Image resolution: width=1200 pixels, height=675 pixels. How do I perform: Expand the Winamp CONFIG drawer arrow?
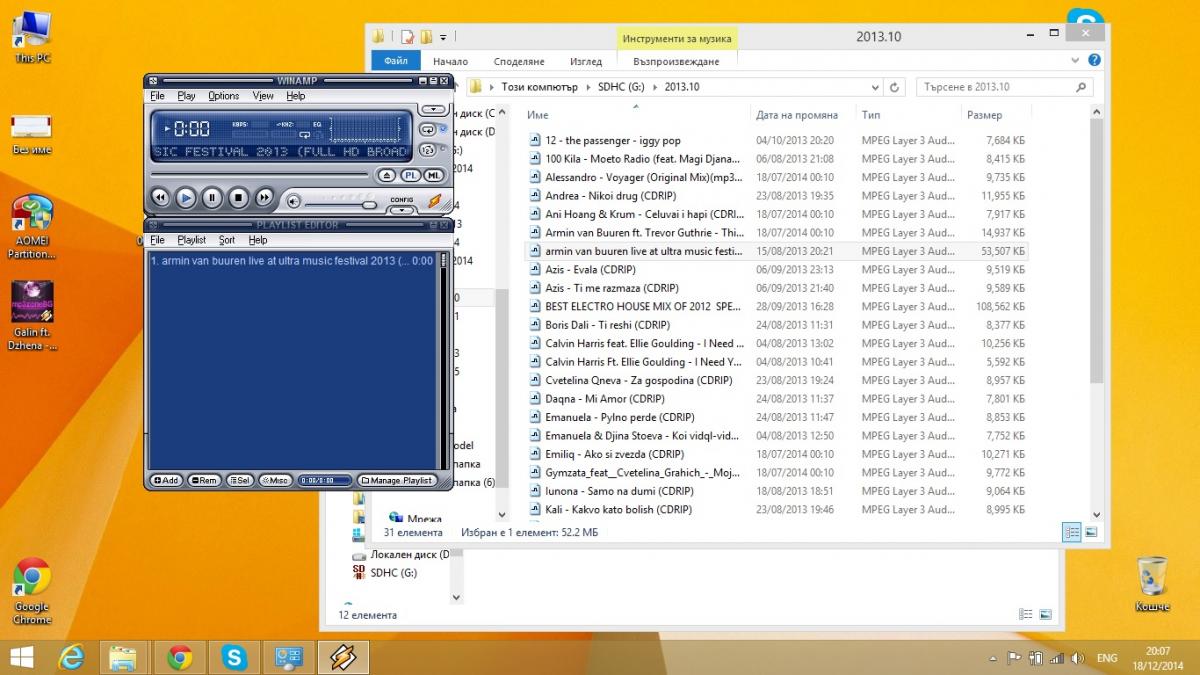click(402, 210)
